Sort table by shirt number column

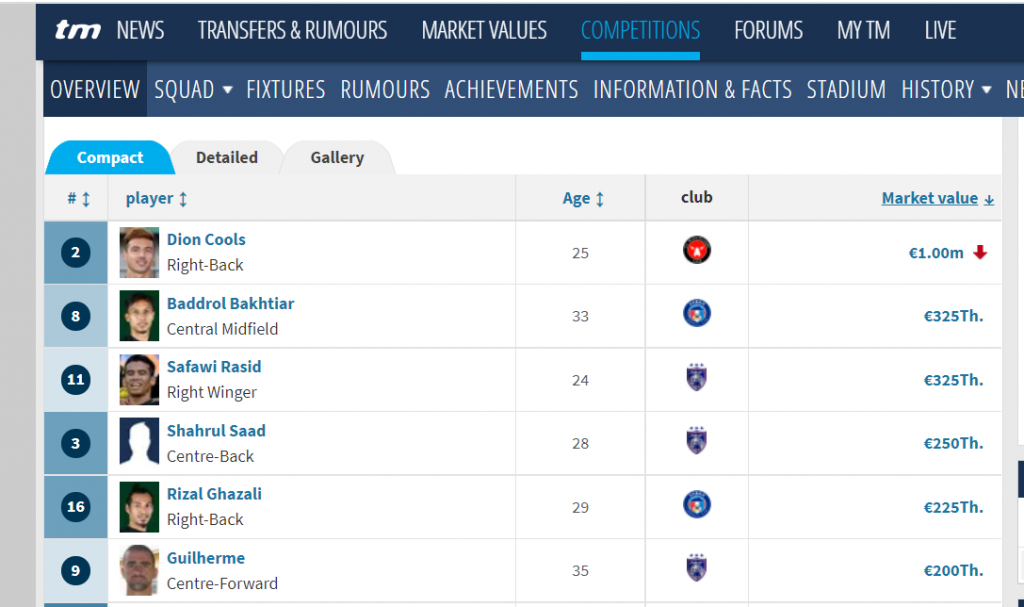[x=79, y=198]
